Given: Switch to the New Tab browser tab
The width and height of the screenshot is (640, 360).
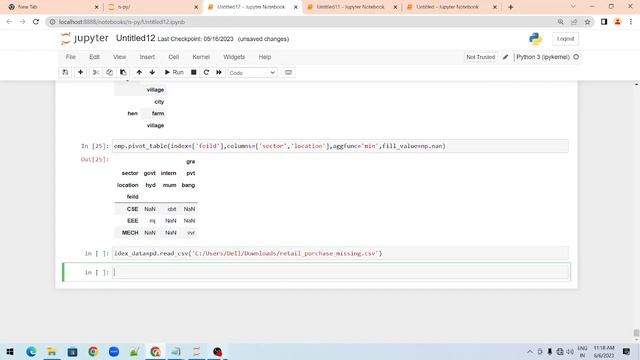Looking at the screenshot, I should 51,7.
